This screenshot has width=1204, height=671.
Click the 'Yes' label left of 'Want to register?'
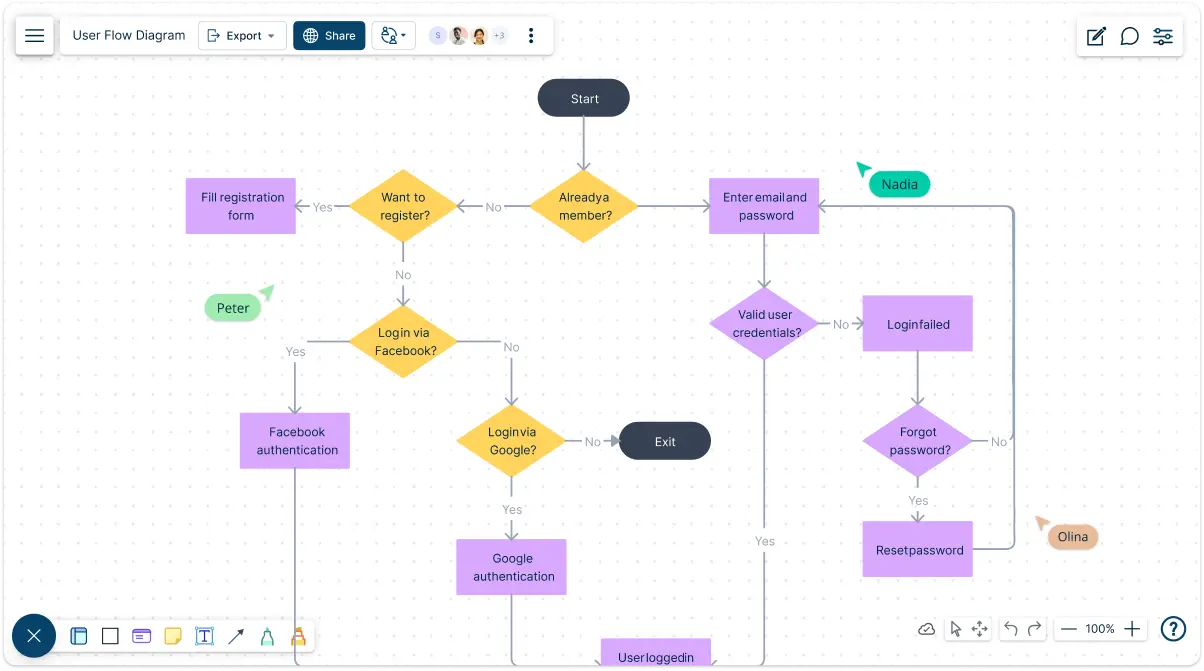pos(322,207)
